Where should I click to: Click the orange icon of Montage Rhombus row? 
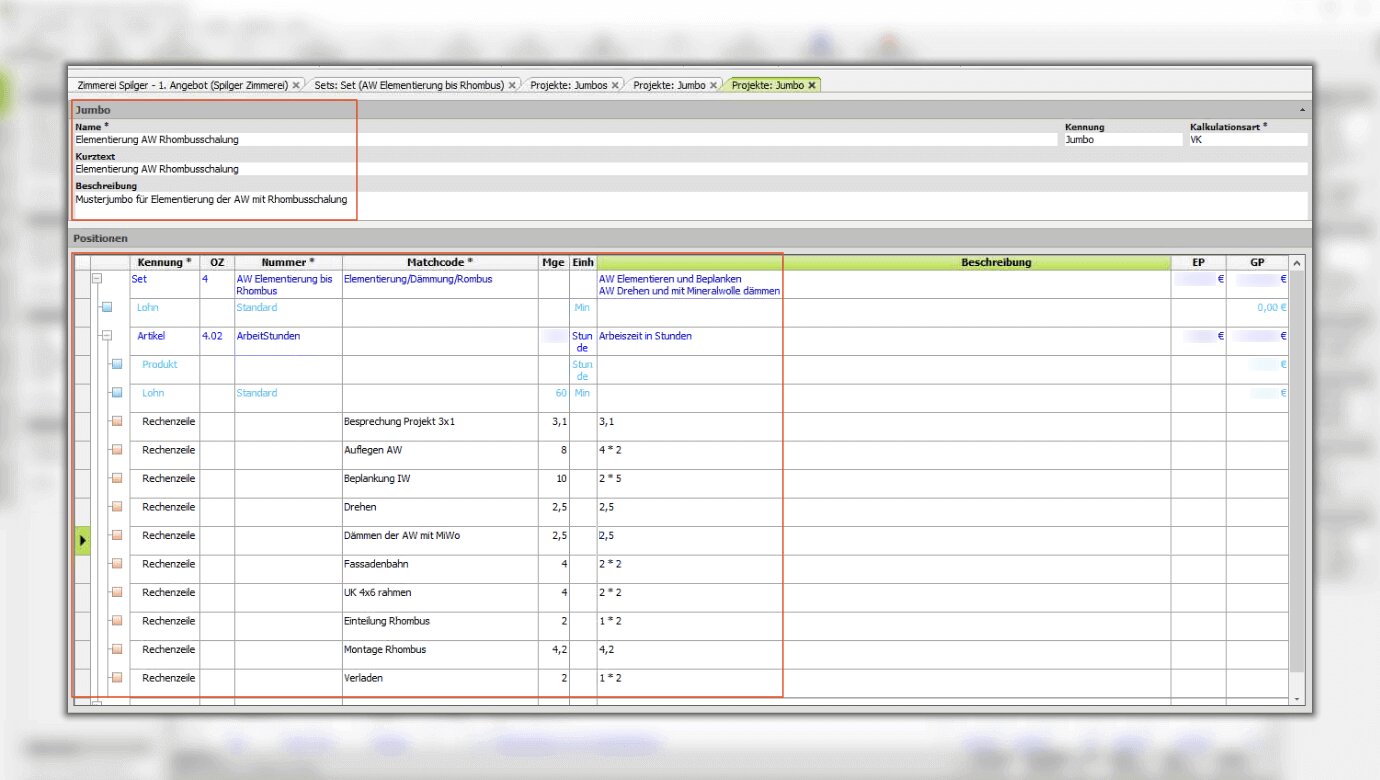[117, 650]
